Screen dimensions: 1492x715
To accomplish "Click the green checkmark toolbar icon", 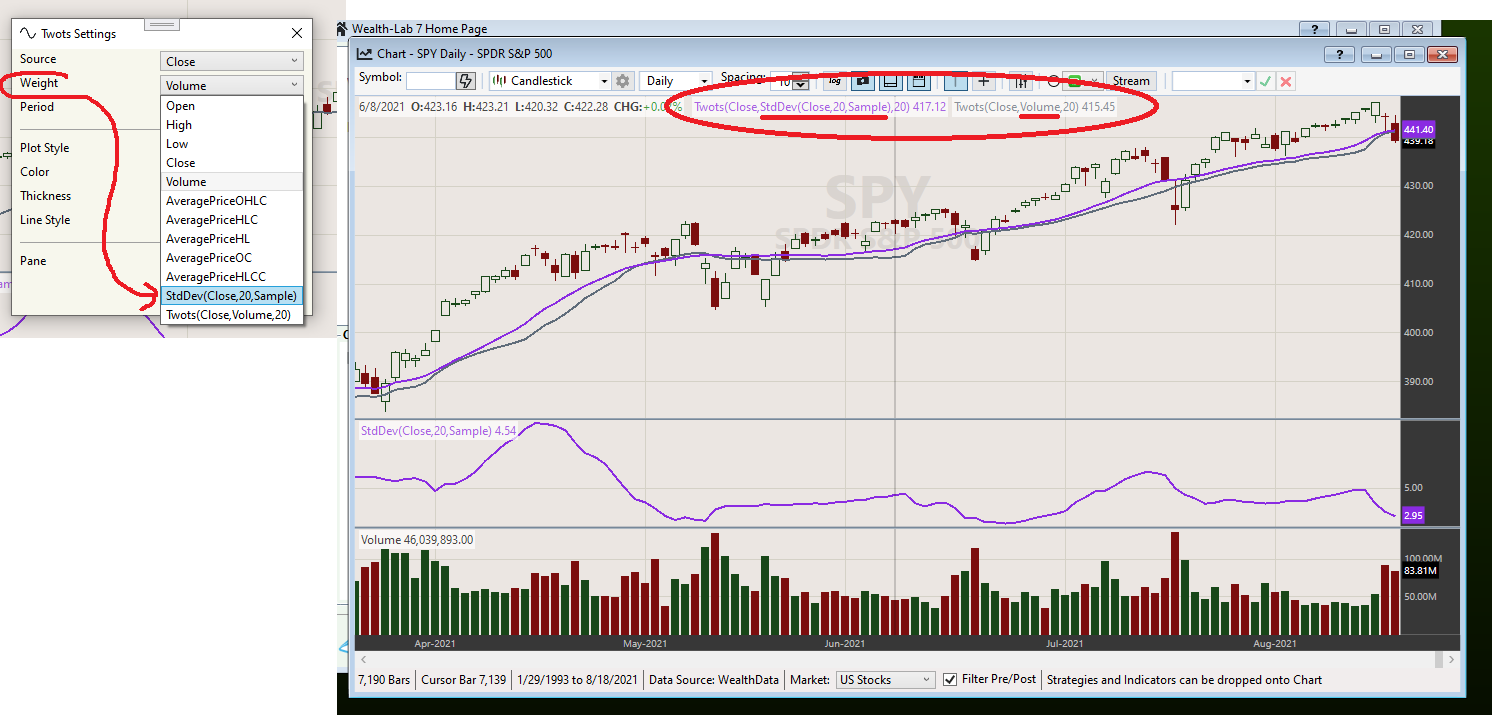I will pyautogui.click(x=1265, y=81).
